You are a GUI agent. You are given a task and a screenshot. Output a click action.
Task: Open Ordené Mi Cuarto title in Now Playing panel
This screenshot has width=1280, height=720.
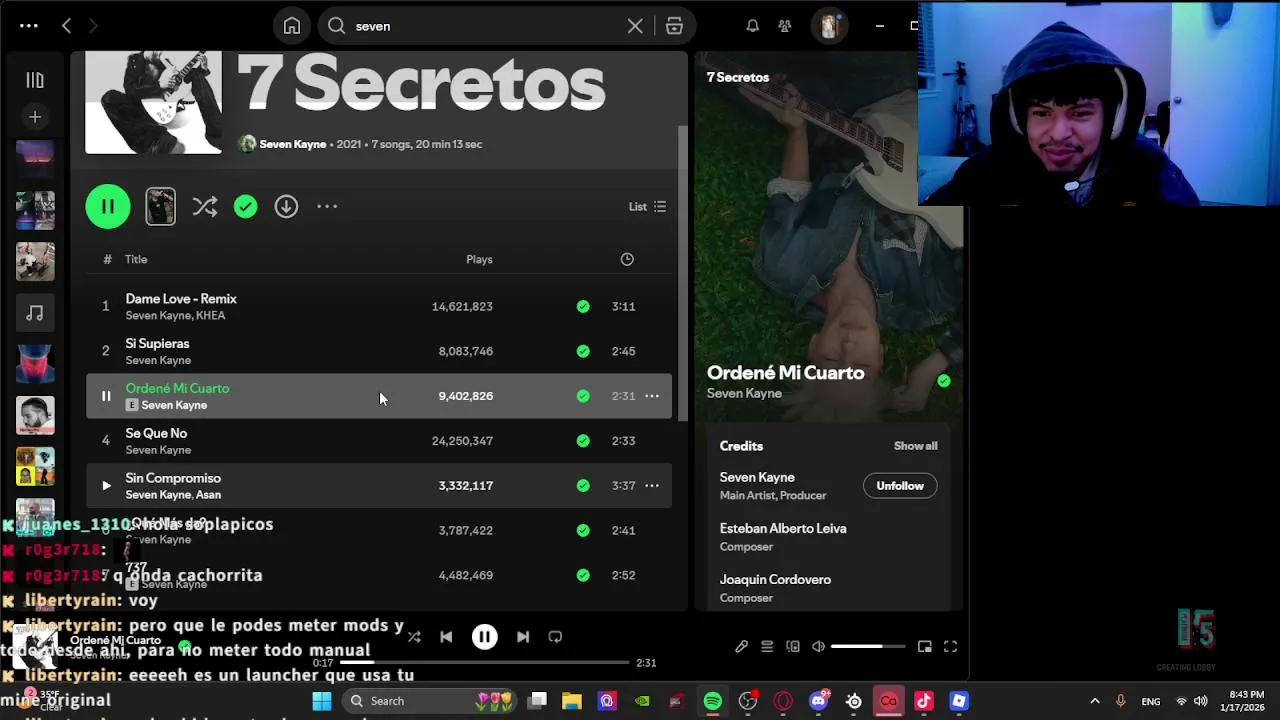[785, 373]
